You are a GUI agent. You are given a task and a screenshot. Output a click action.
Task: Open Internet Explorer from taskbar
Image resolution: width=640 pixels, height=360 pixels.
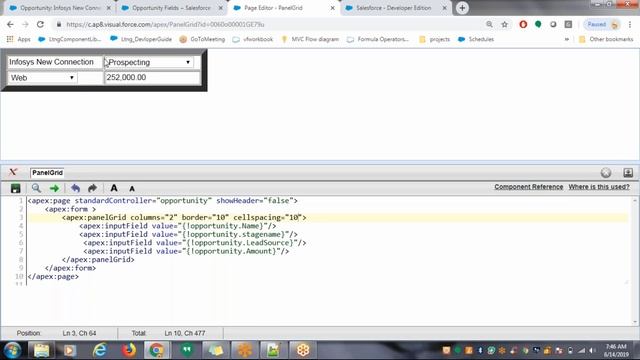point(100,350)
